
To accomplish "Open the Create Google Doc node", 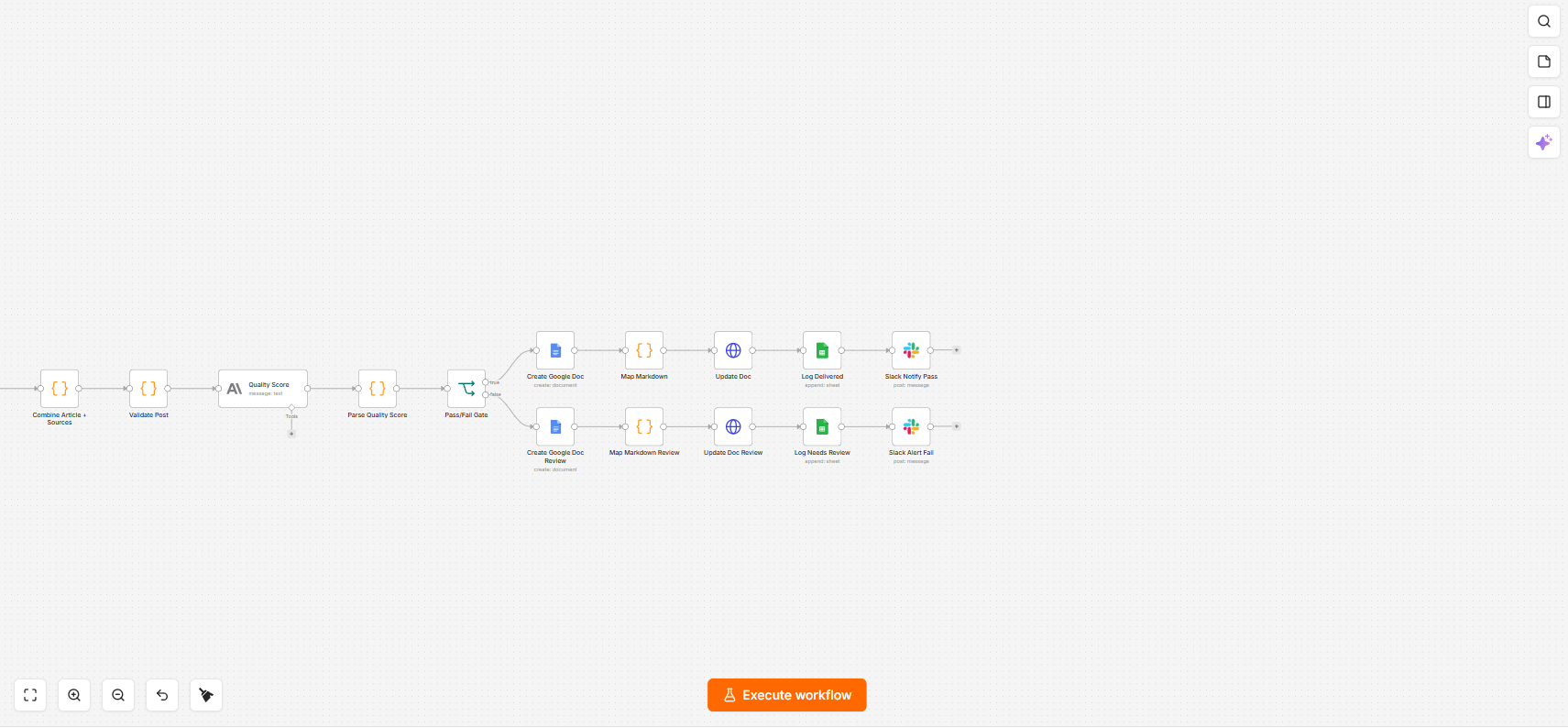I will (x=555, y=350).
